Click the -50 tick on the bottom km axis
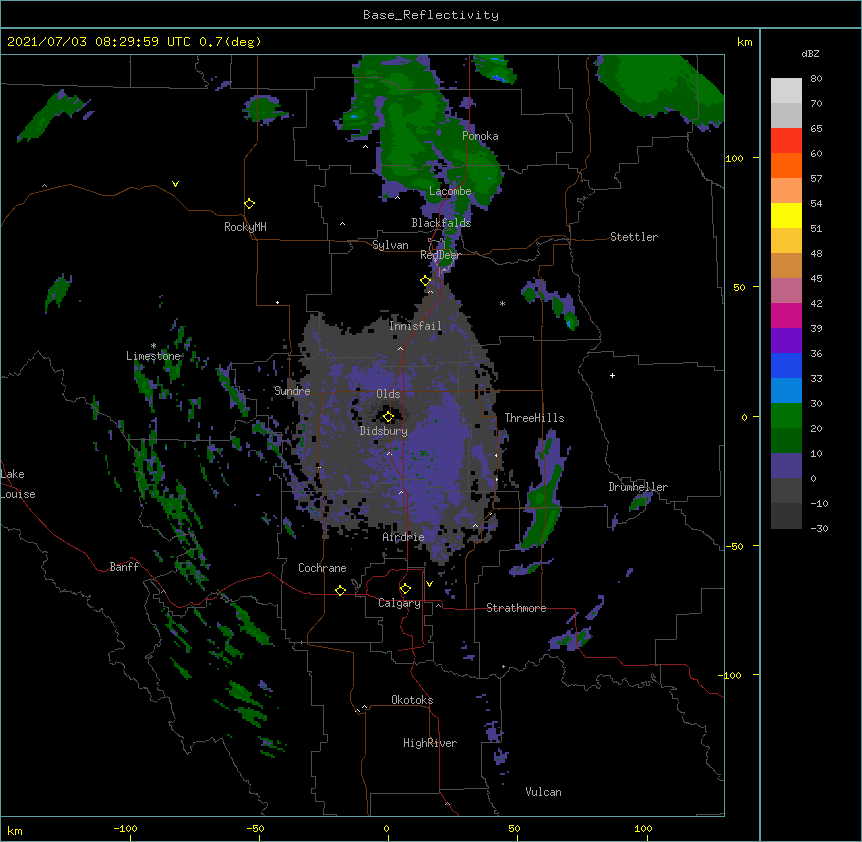 click(x=255, y=829)
